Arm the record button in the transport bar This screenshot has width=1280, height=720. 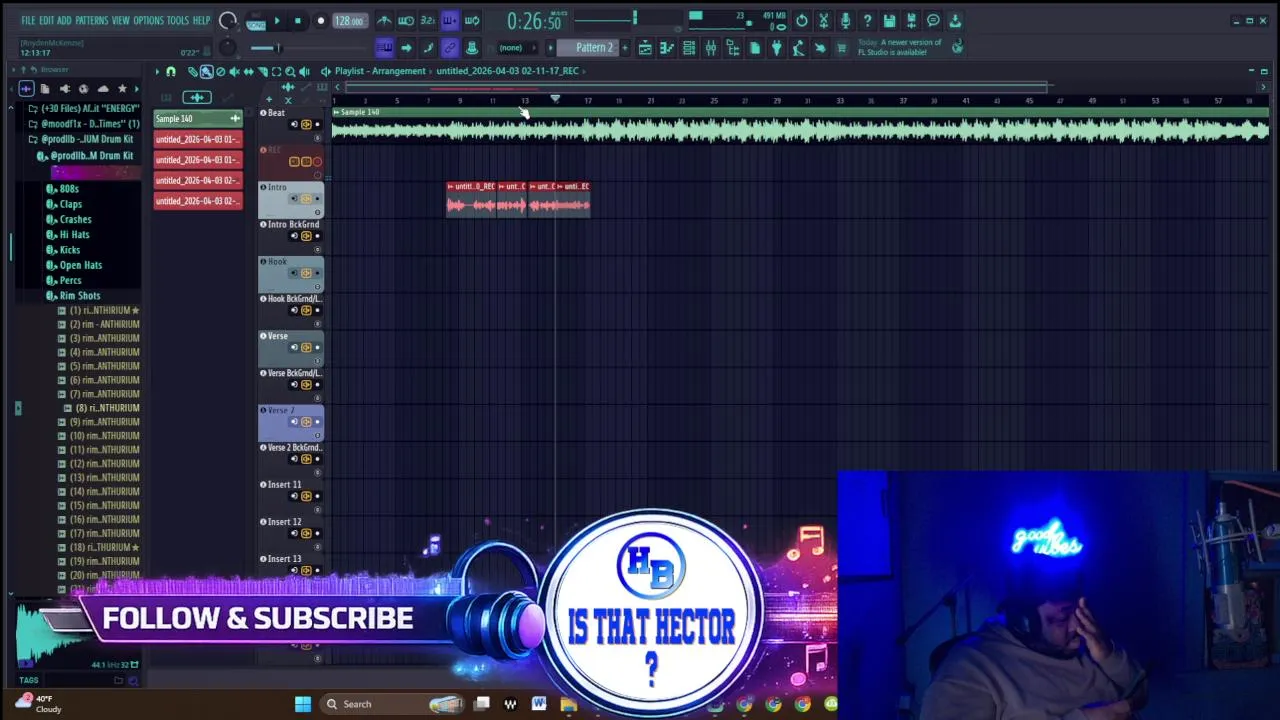320,20
